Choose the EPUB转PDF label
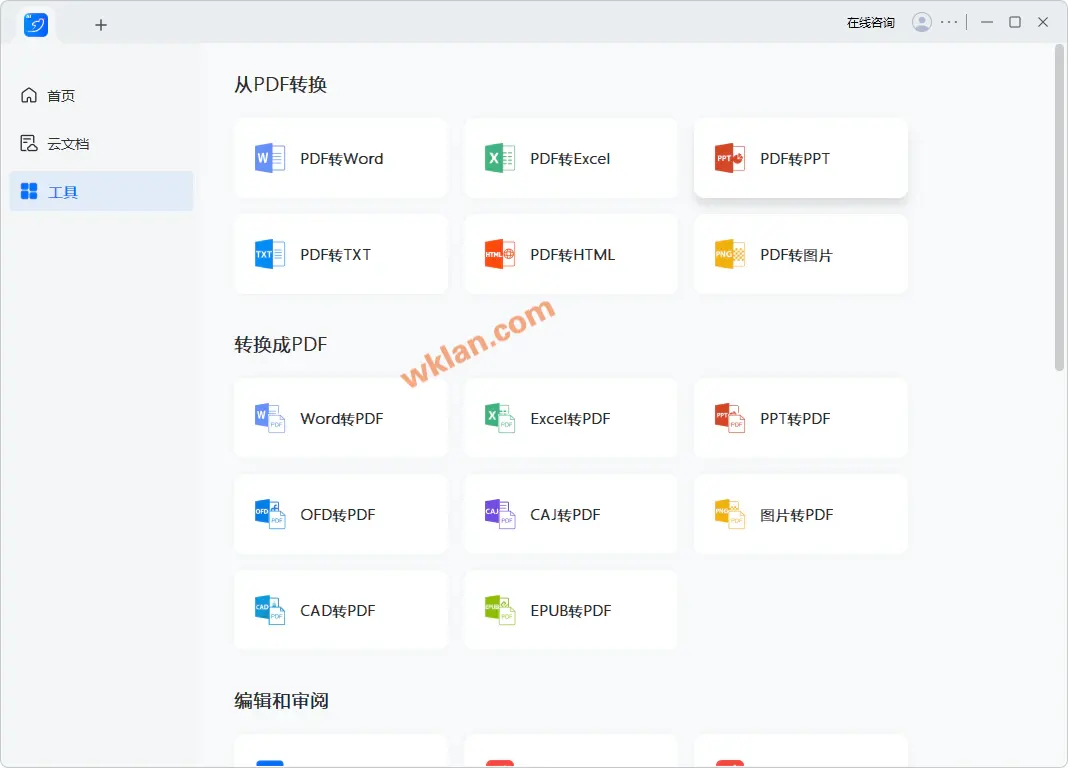Image resolution: width=1068 pixels, height=768 pixels. [x=571, y=611]
